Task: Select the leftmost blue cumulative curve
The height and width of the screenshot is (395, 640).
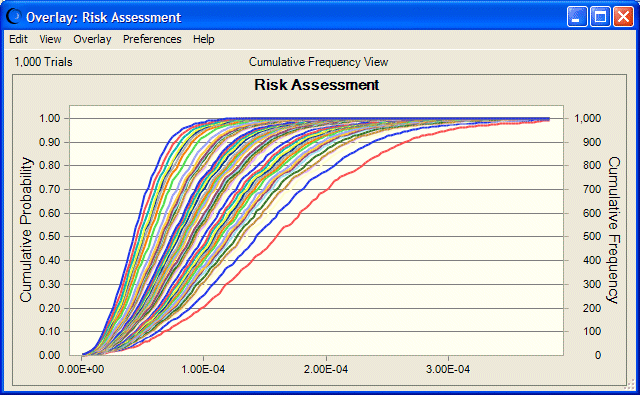Action: tap(141, 212)
